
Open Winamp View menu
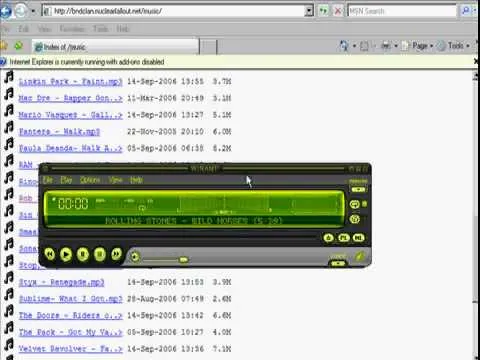115,180
